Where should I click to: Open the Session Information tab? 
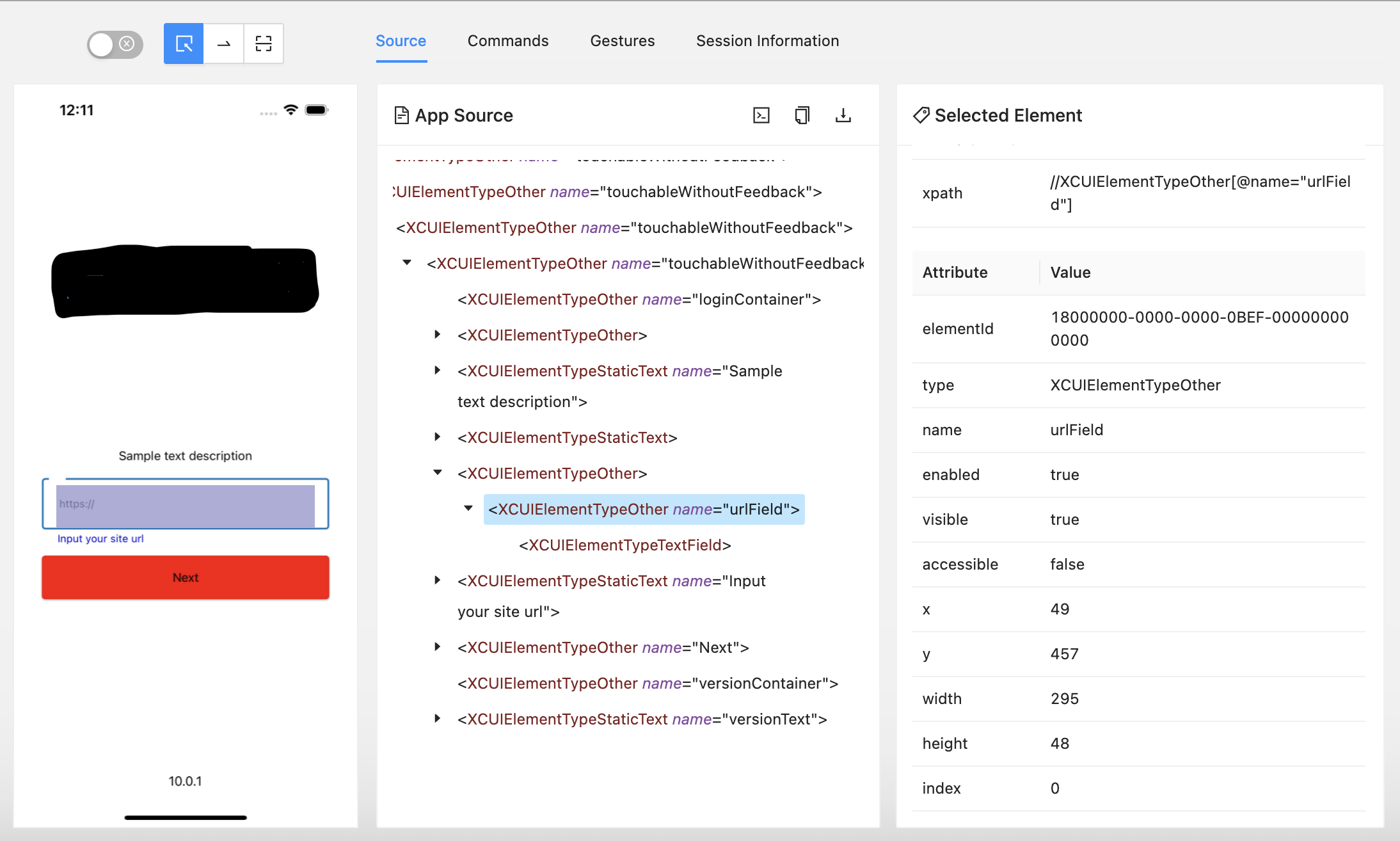pyautogui.click(x=767, y=40)
